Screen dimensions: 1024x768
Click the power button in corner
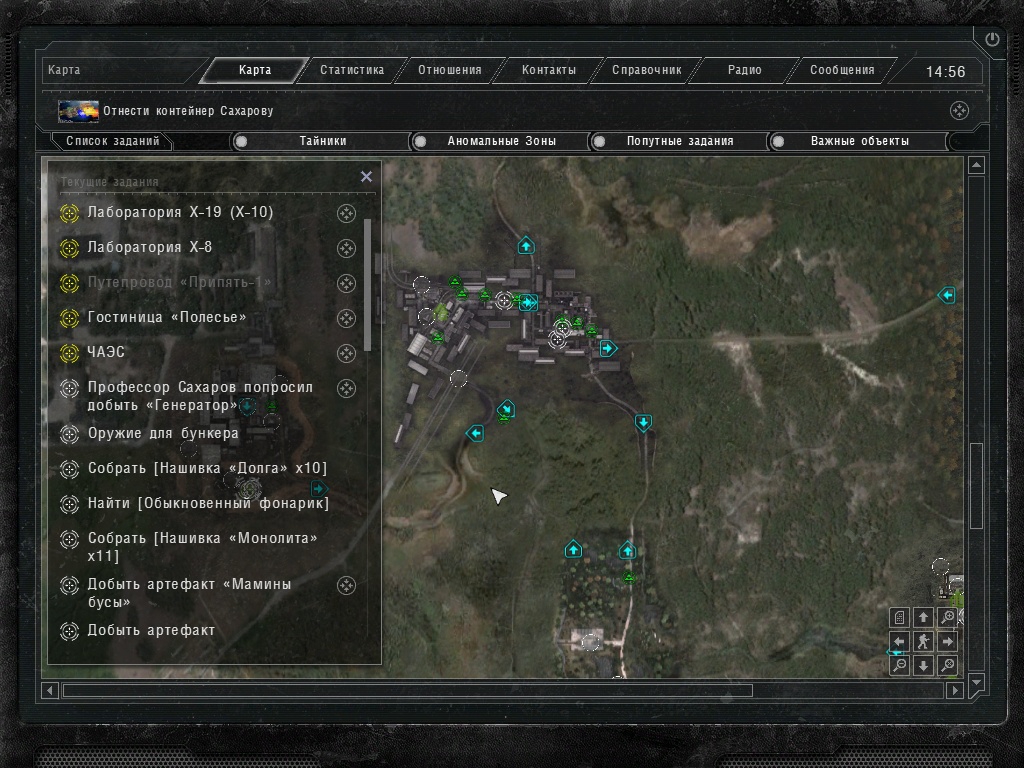coord(992,39)
